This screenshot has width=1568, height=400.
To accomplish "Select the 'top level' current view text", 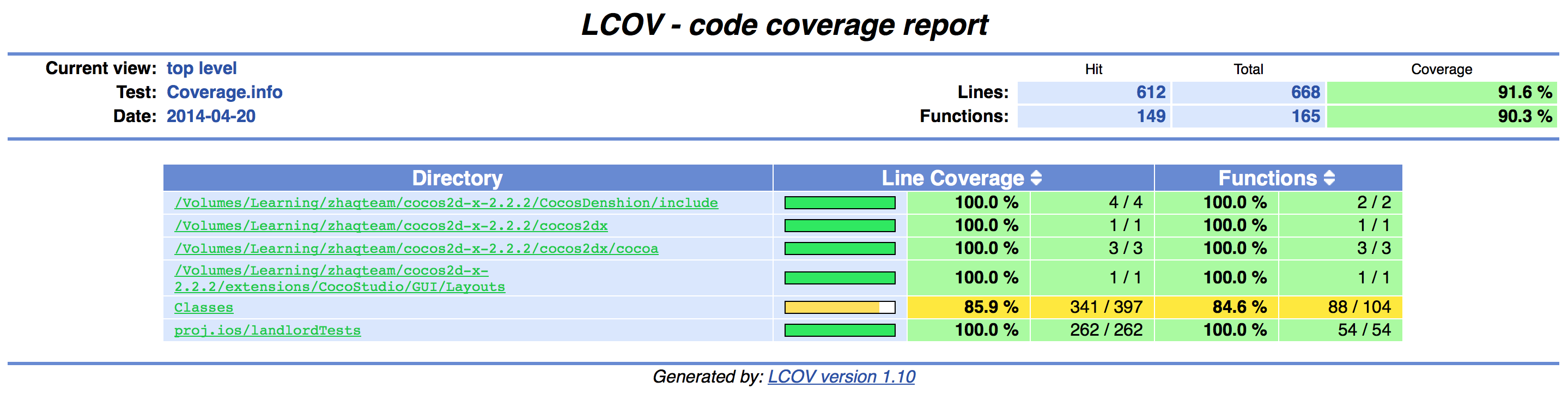I will (202, 68).
